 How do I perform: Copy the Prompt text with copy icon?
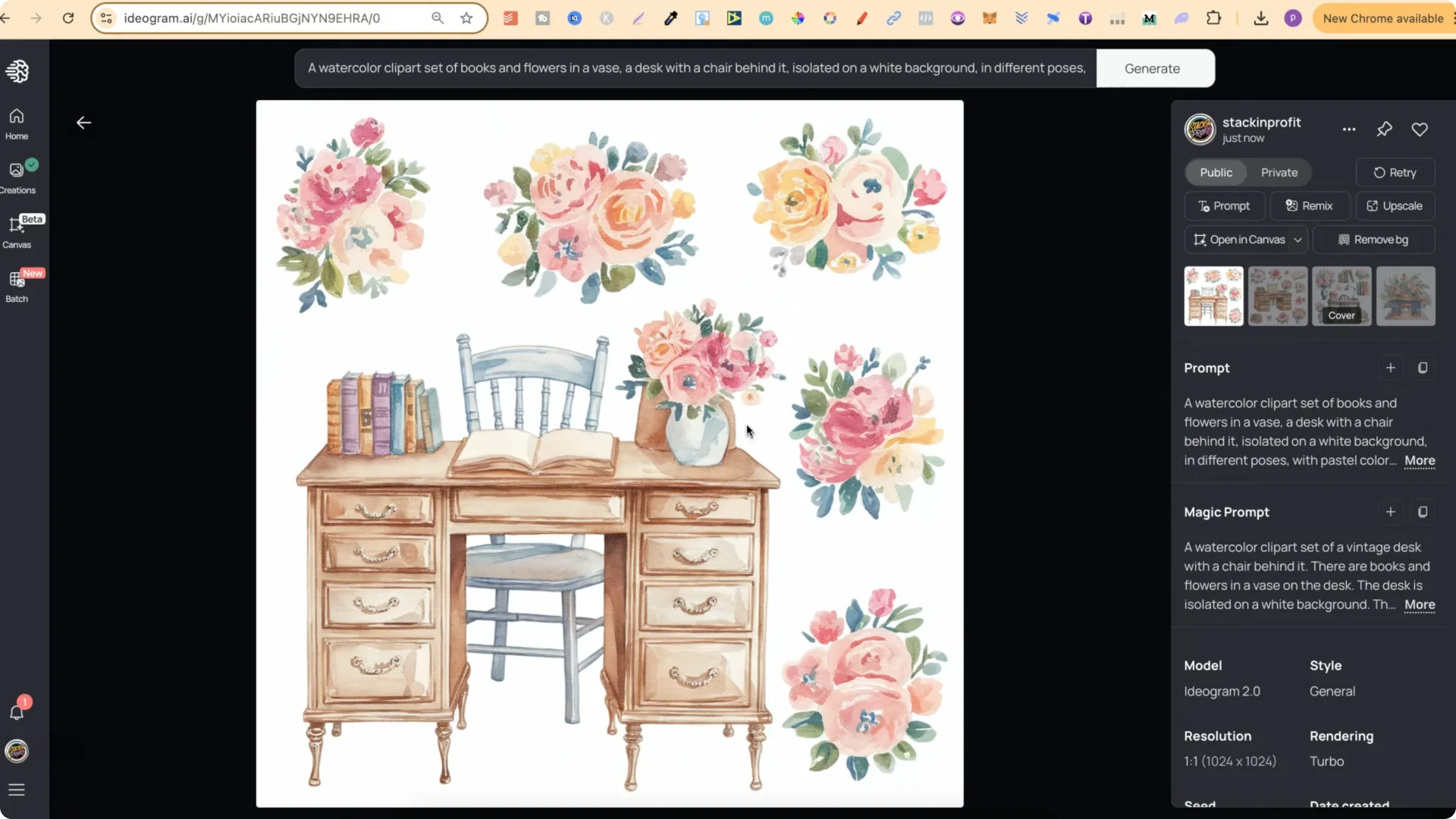[x=1423, y=368]
